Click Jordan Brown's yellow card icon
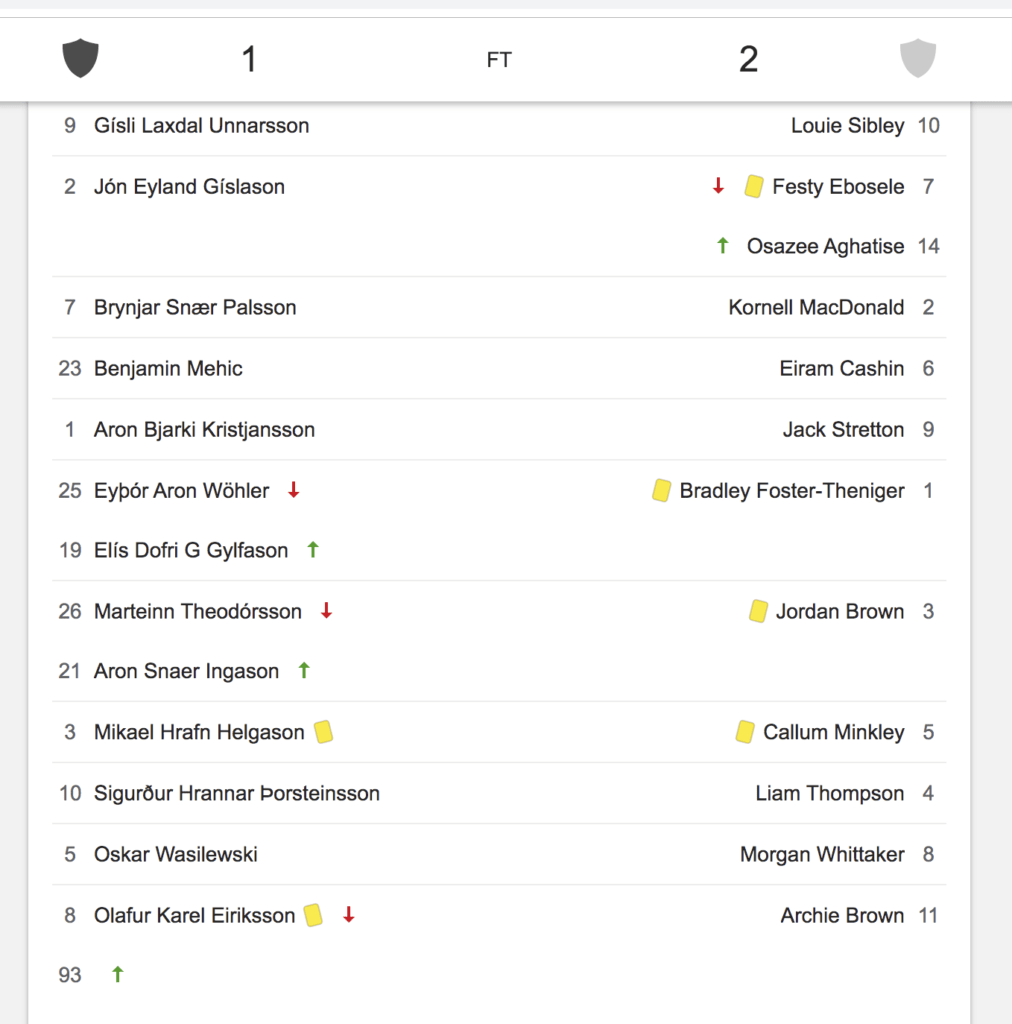 (x=758, y=611)
